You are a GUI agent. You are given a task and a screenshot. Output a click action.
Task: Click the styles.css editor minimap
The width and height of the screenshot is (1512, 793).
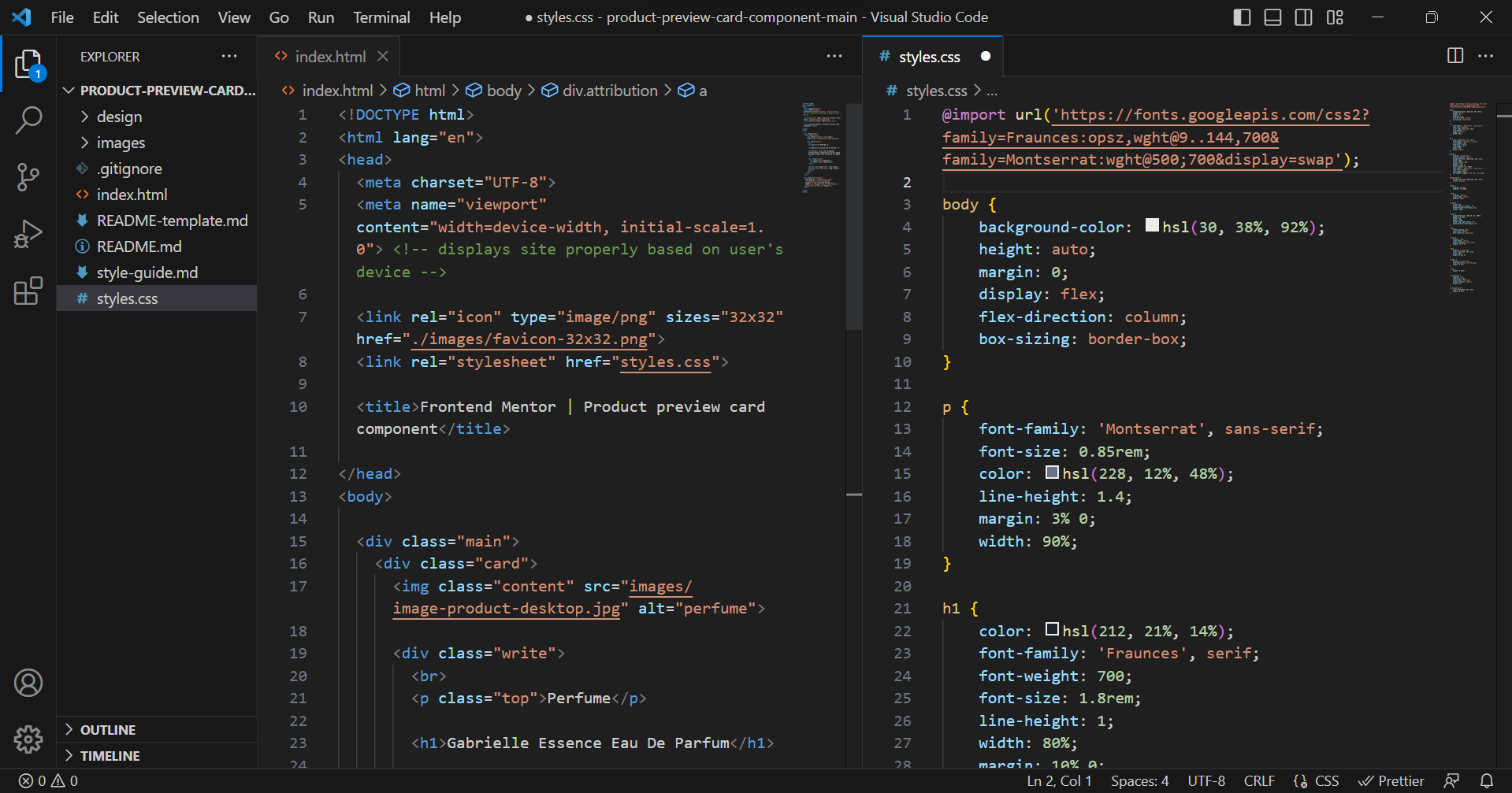[x=1469, y=197]
